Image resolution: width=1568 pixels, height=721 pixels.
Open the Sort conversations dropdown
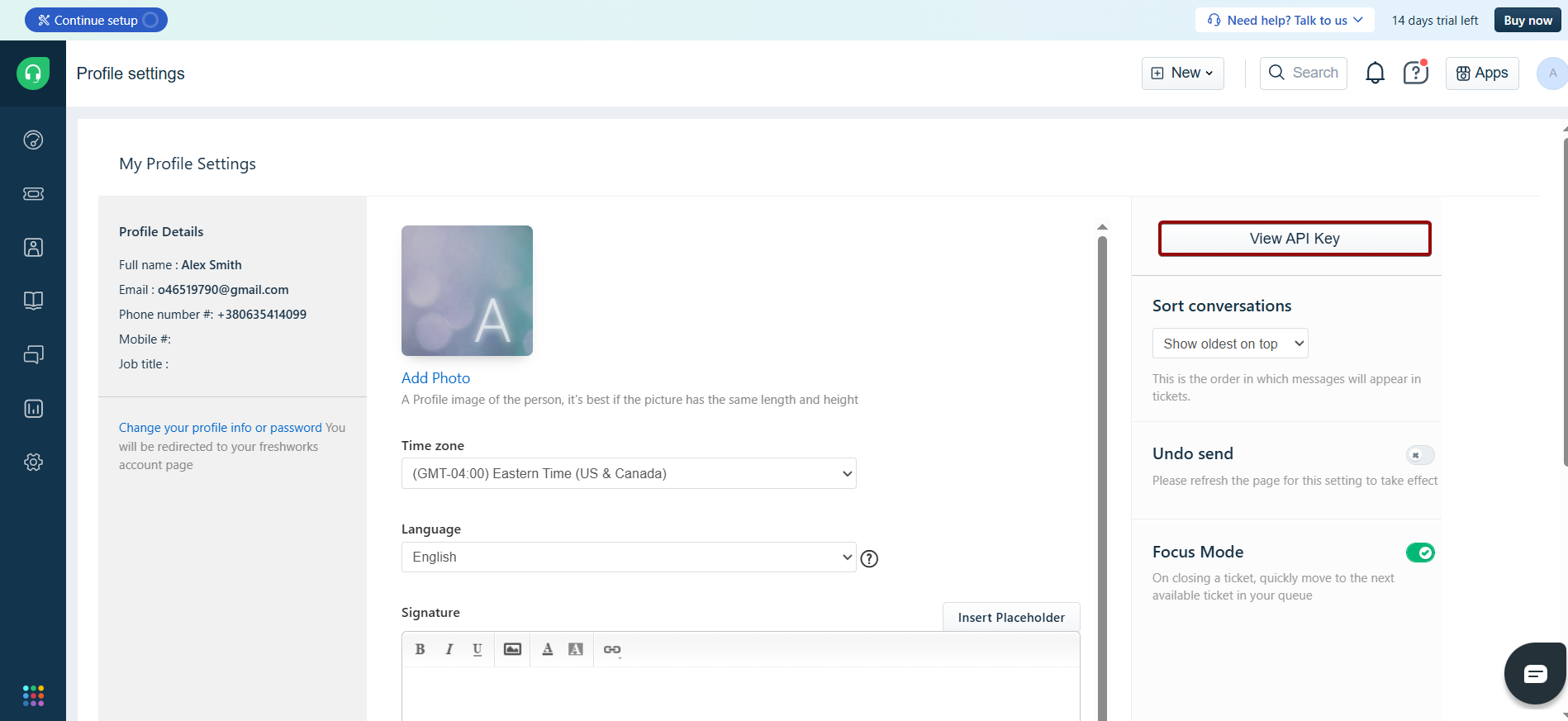1229,344
